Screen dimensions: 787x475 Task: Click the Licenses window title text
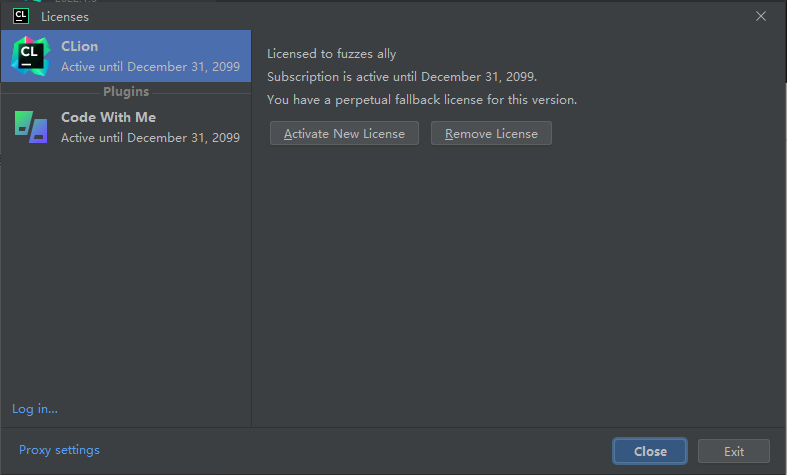[x=65, y=16]
